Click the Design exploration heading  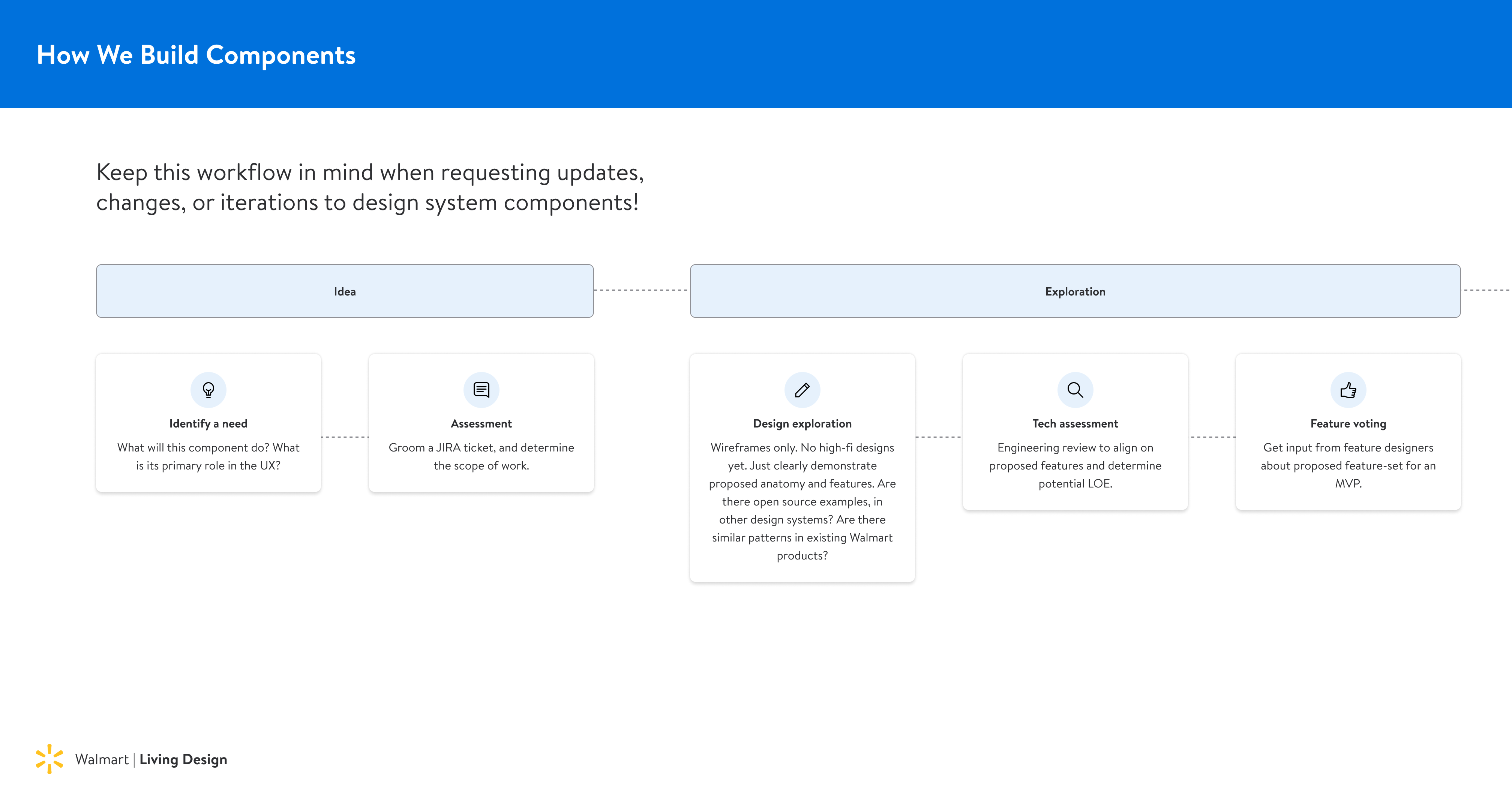802,424
